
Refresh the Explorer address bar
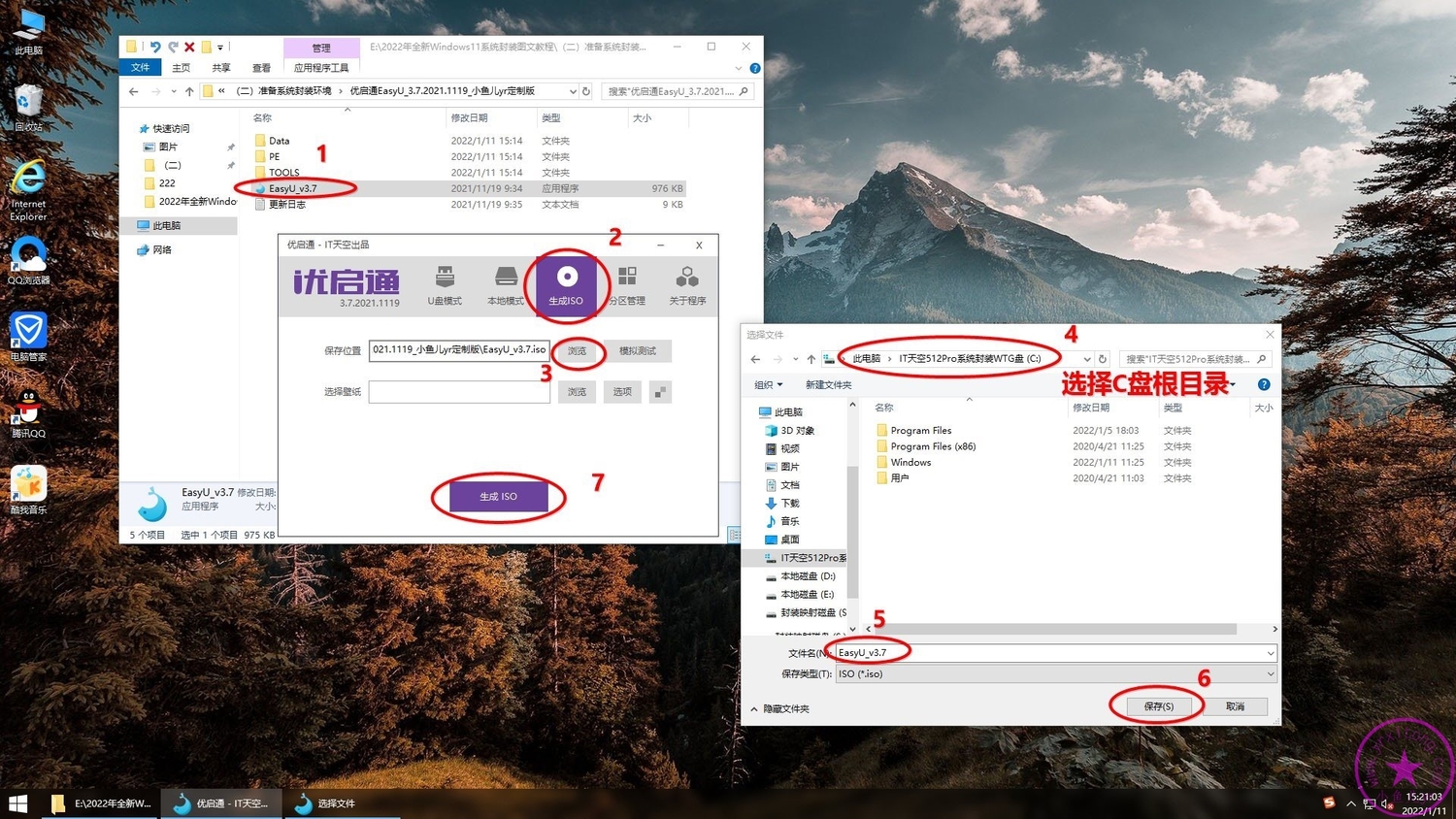[x=586, y=91]
